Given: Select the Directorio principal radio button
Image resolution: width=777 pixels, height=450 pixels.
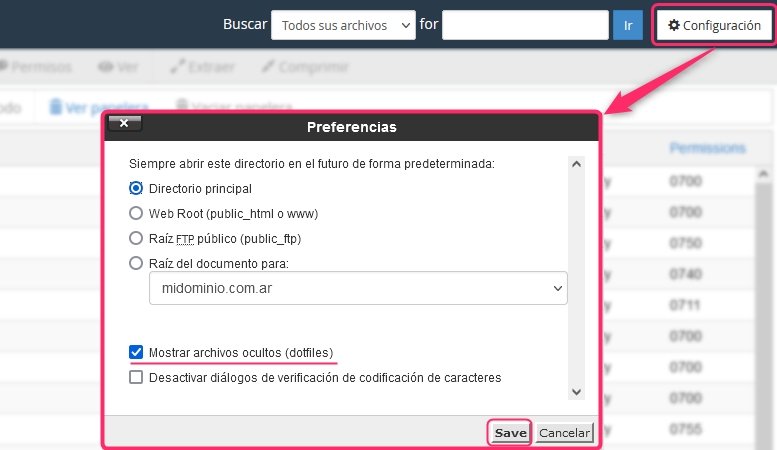Looking at the screenshot, I should [x=136, y=188].
